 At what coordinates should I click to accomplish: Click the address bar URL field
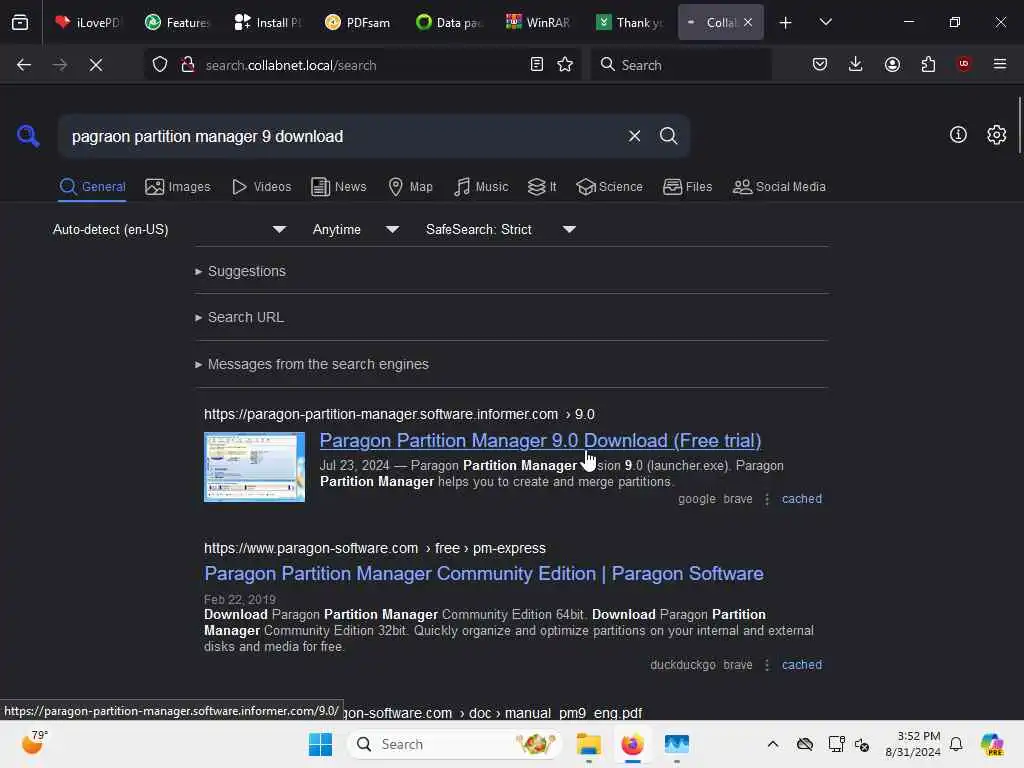click(362, 65)
